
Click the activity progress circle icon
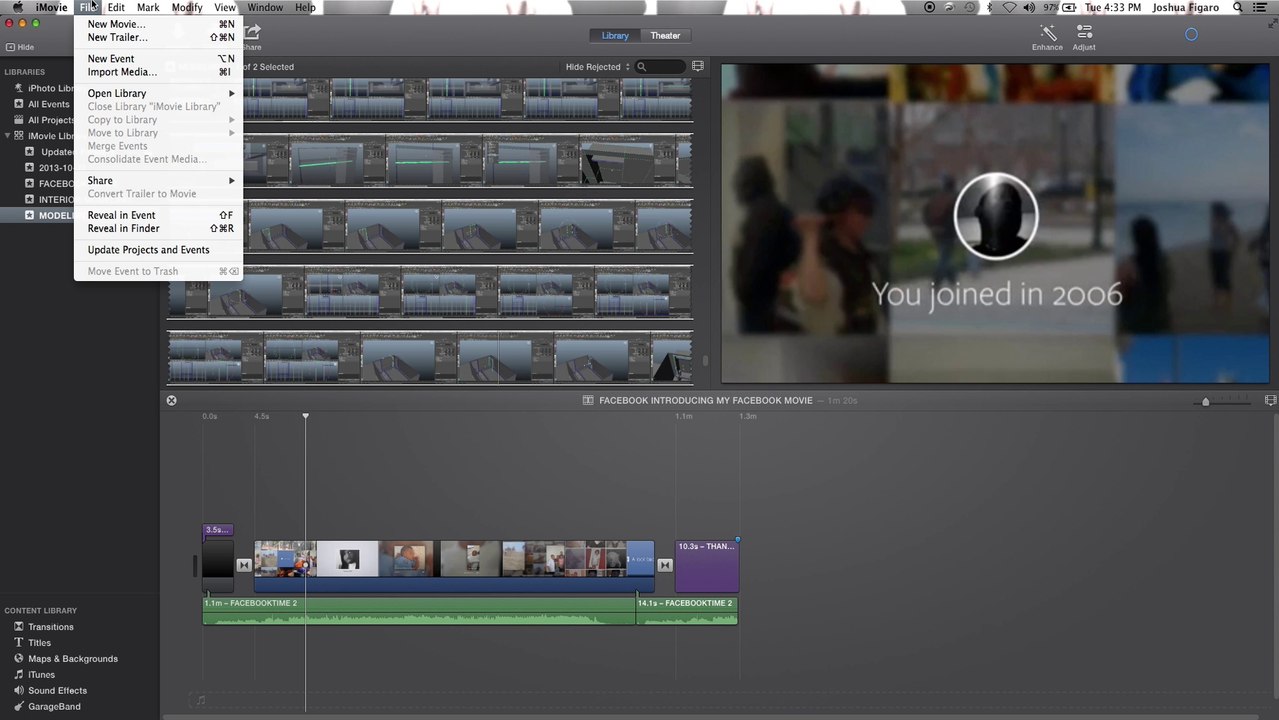pos(1191,34)
